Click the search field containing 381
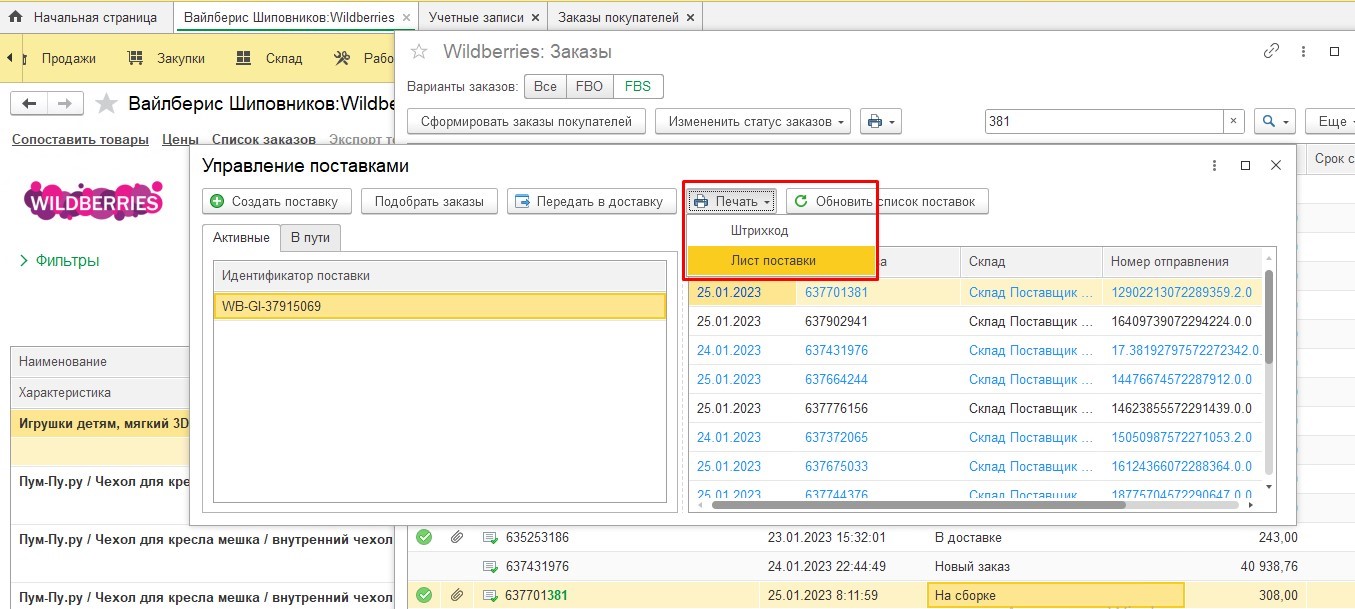1355x609 pixels. coord(1105,121)
